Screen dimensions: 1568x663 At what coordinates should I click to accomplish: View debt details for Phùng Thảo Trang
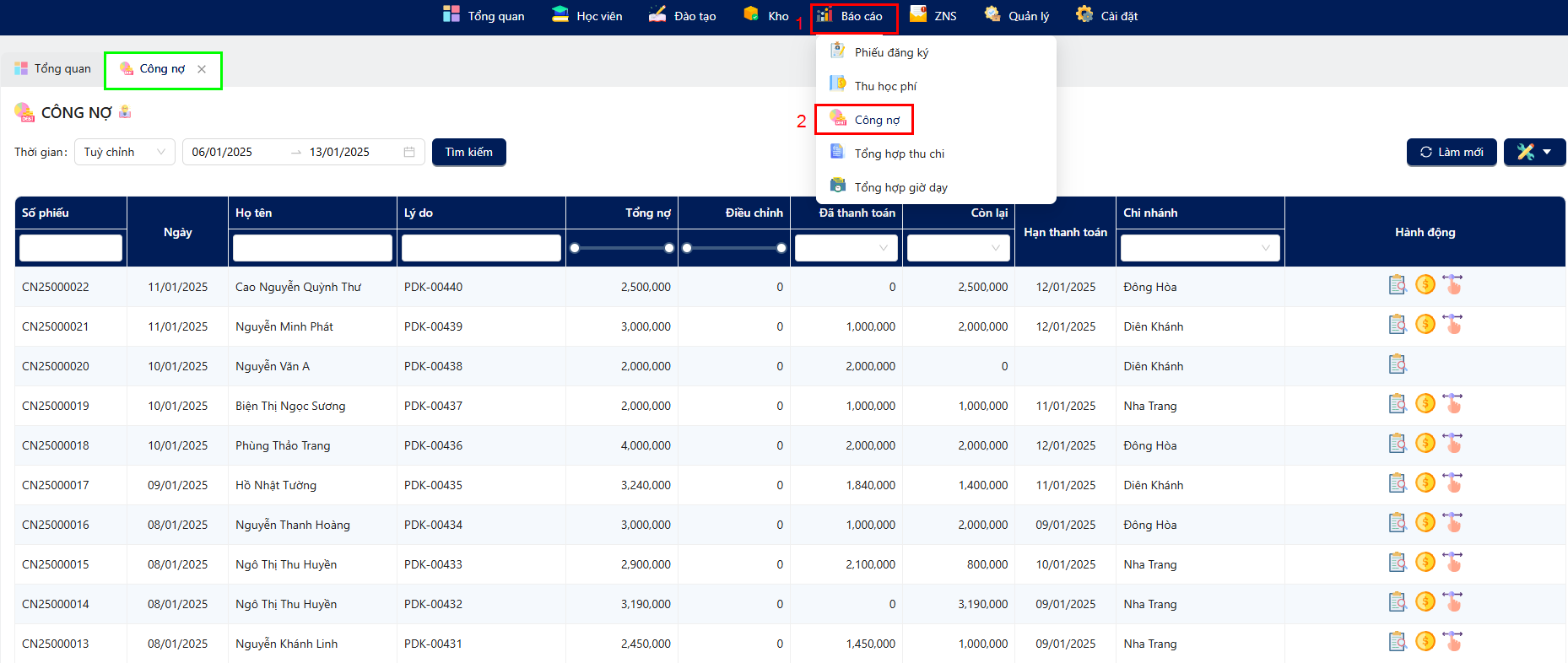tap(1398, 444)
